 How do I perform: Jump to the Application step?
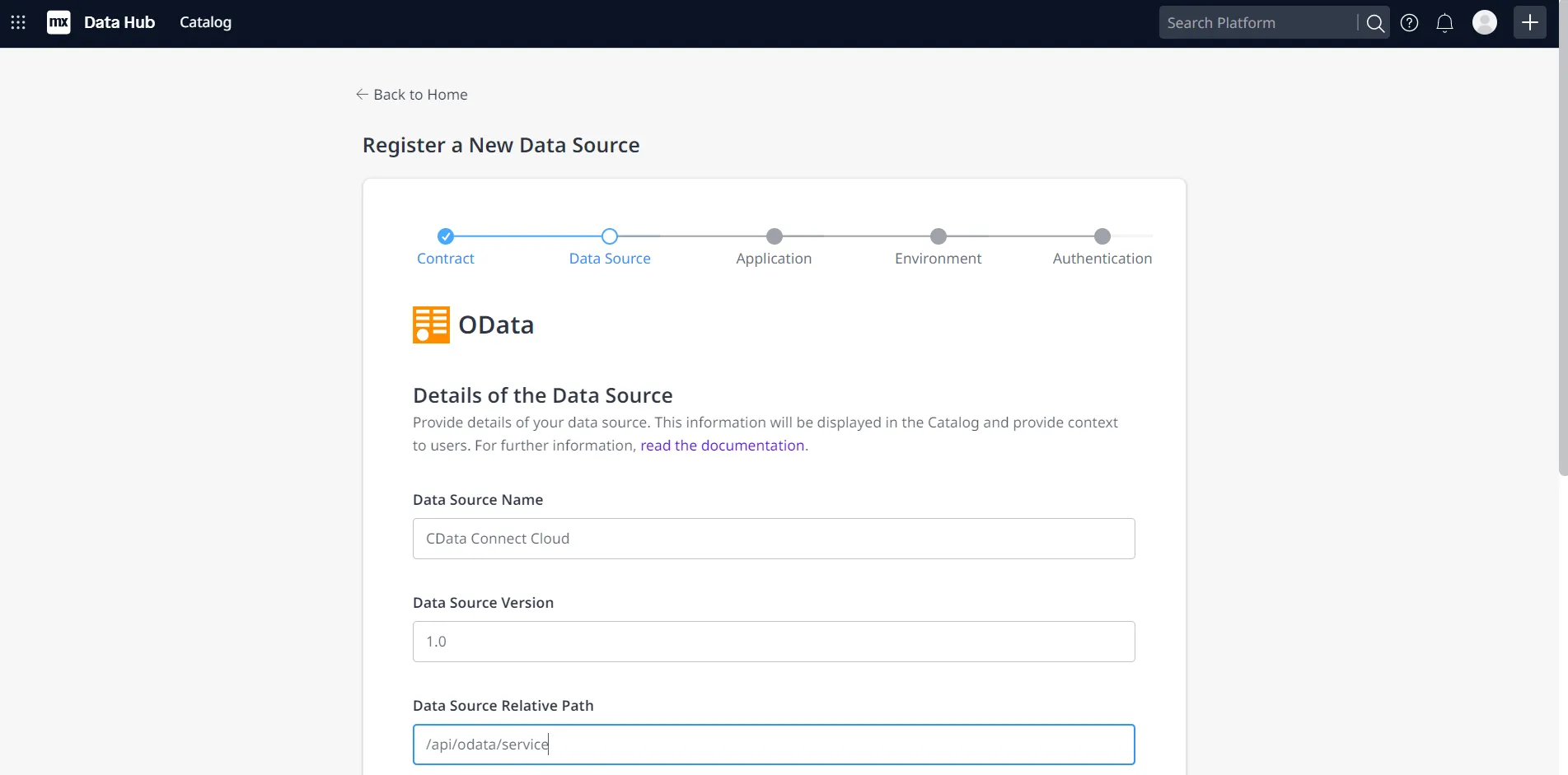pos(774,236)
